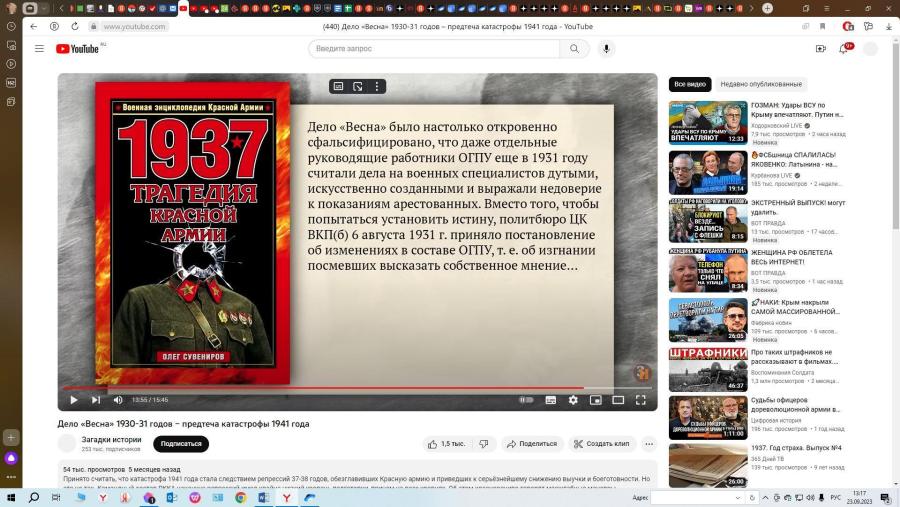Expand the taskbar address dropdown arrow
Viewport: 900px width, 507px height.
point(738,498)
